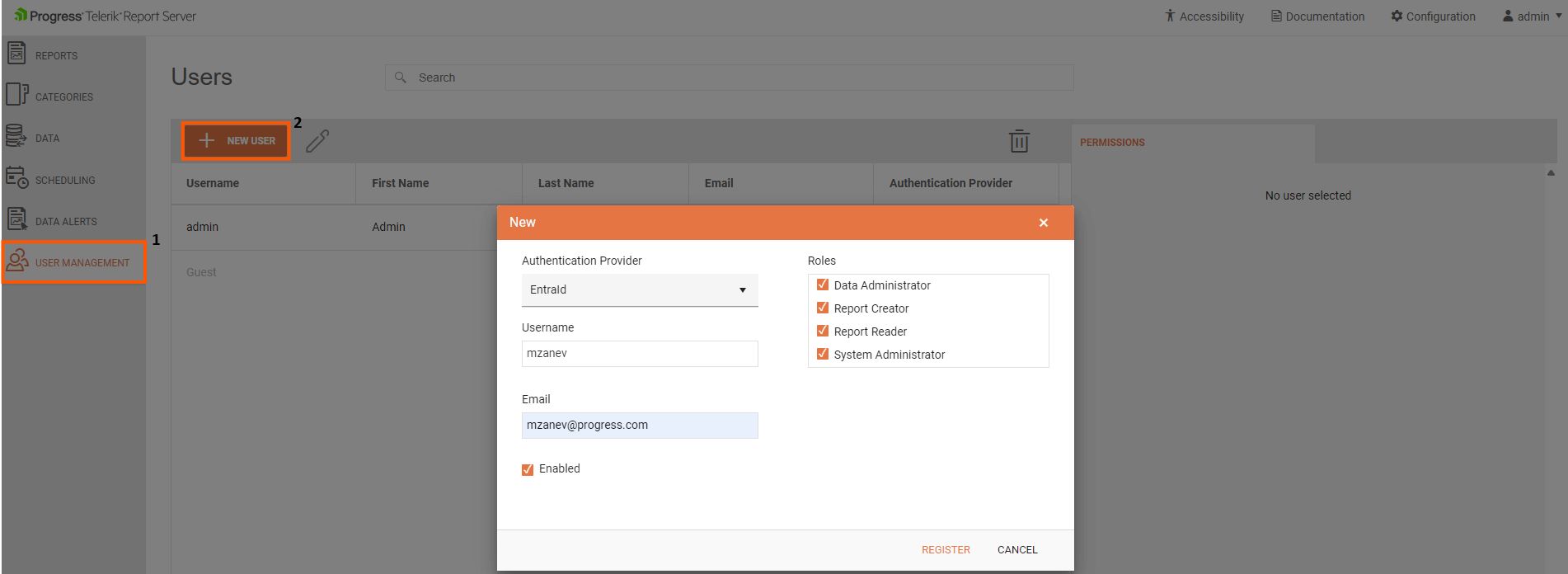Click the edit user pencil icon
The height and width of the screenshot is (574, 1568).
click(317, 141)
